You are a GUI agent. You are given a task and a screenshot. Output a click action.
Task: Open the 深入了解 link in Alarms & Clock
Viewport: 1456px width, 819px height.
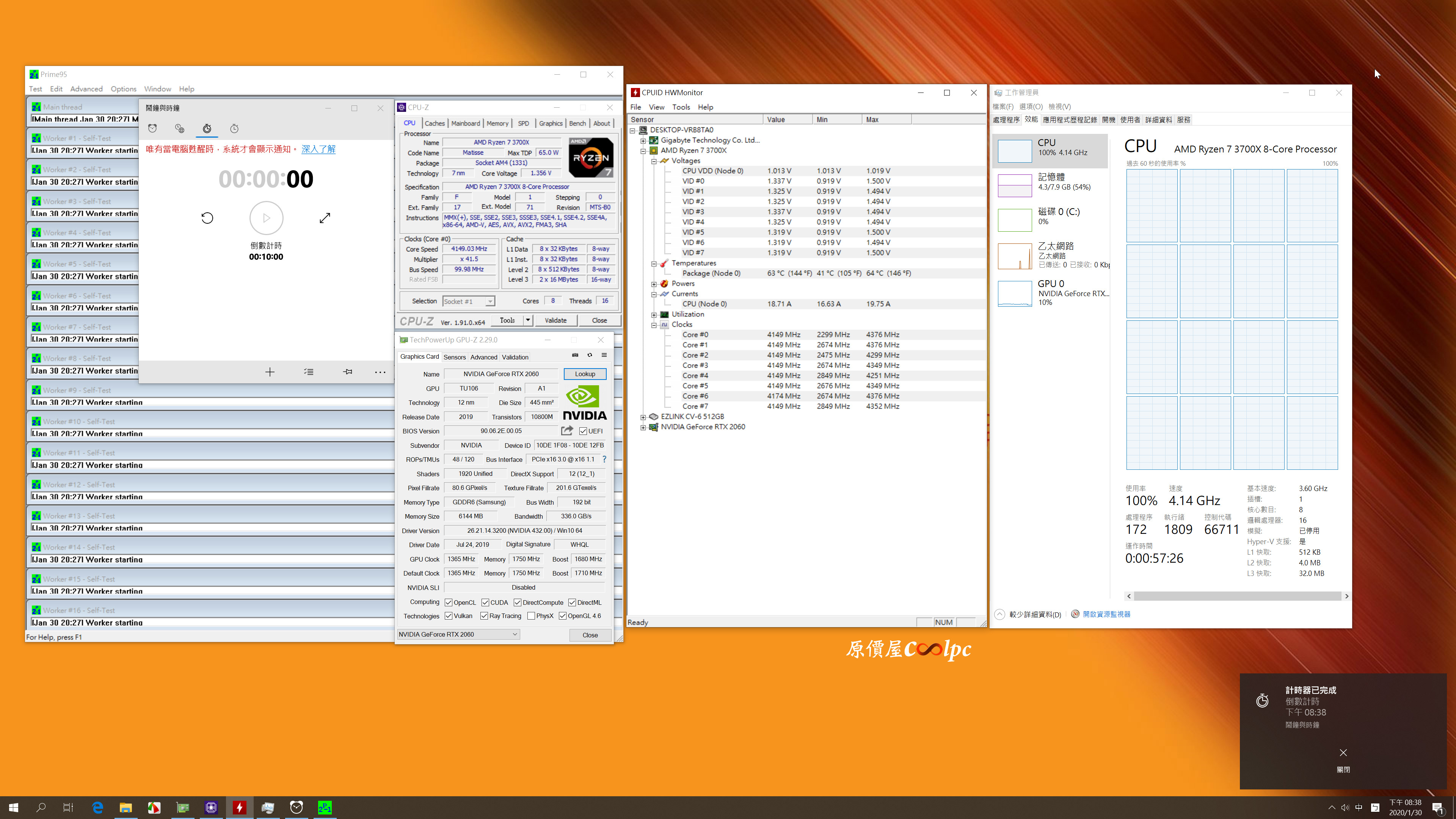318,149
